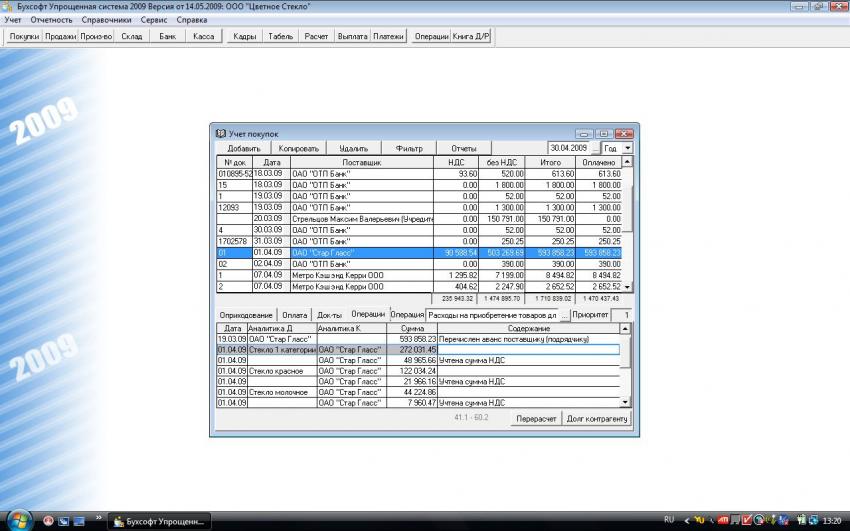Image resolution: width=850 pixels, height=531 pixels.
Task: Open the Книга Д/Р toolbar section
Action: pyautogui.click(x=471, y=36)
